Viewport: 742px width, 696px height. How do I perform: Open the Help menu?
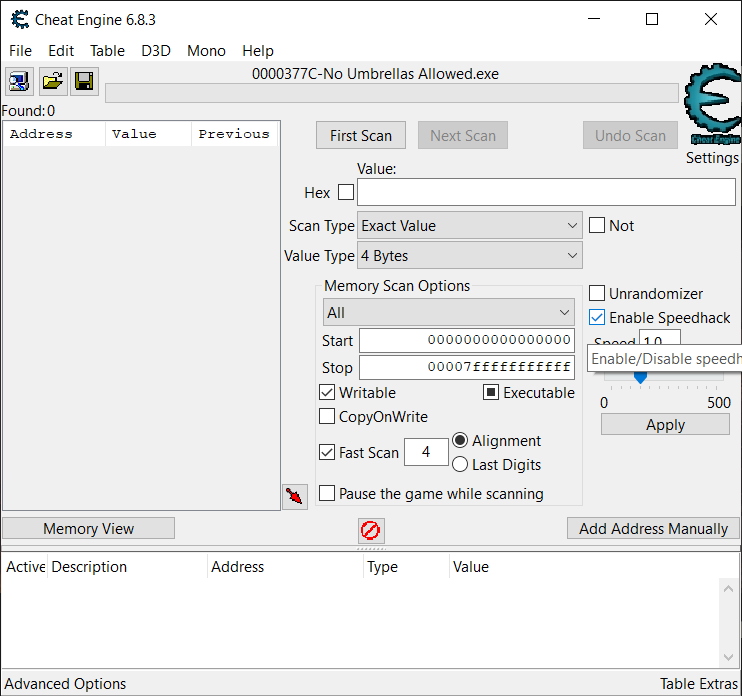[x=258, y=51]
